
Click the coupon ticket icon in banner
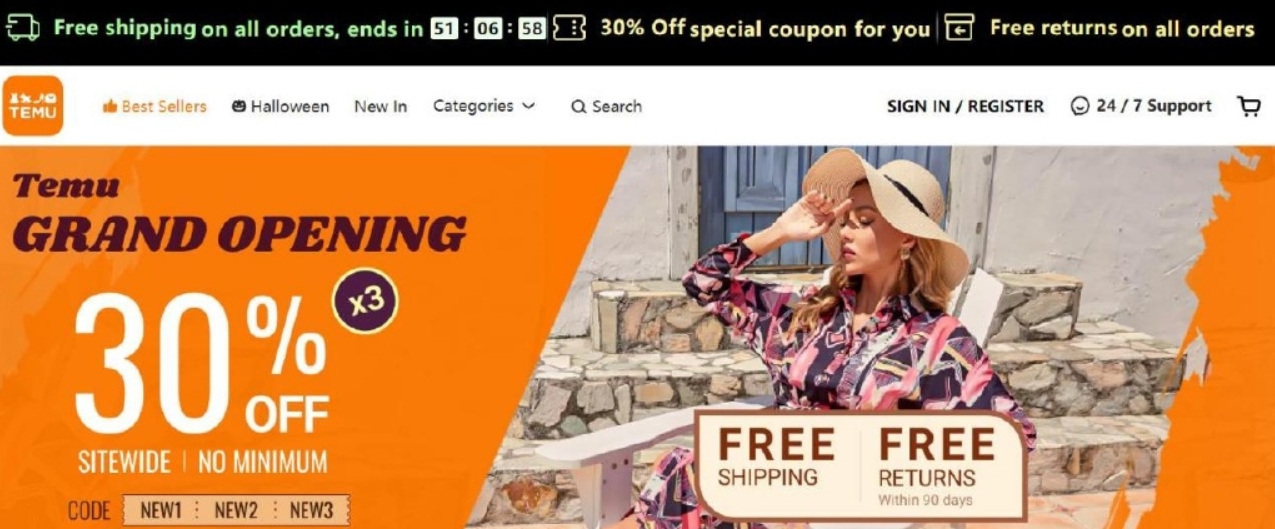pos(569,28)
